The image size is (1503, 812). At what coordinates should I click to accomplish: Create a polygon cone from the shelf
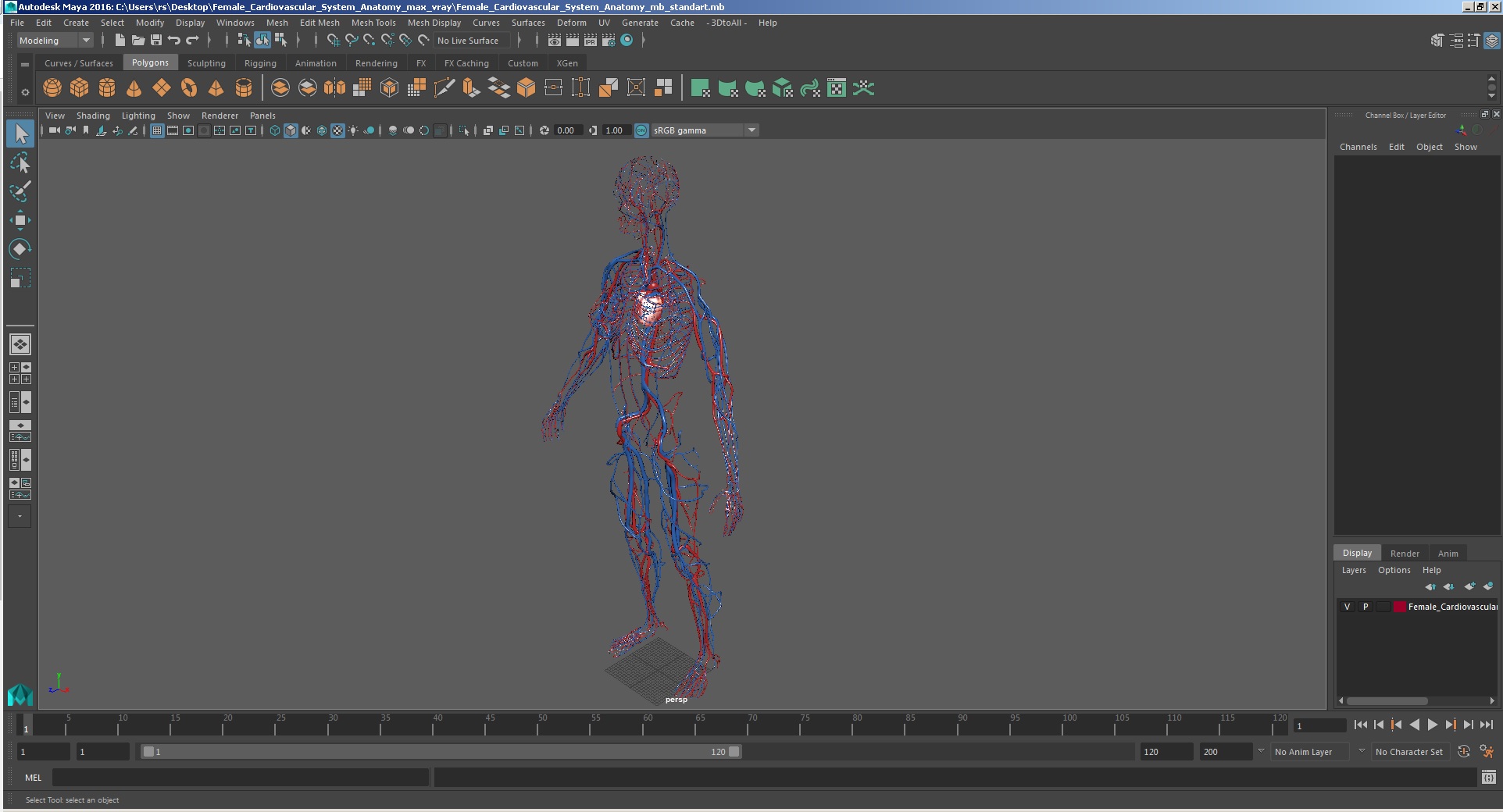click(x=134, y=88)
